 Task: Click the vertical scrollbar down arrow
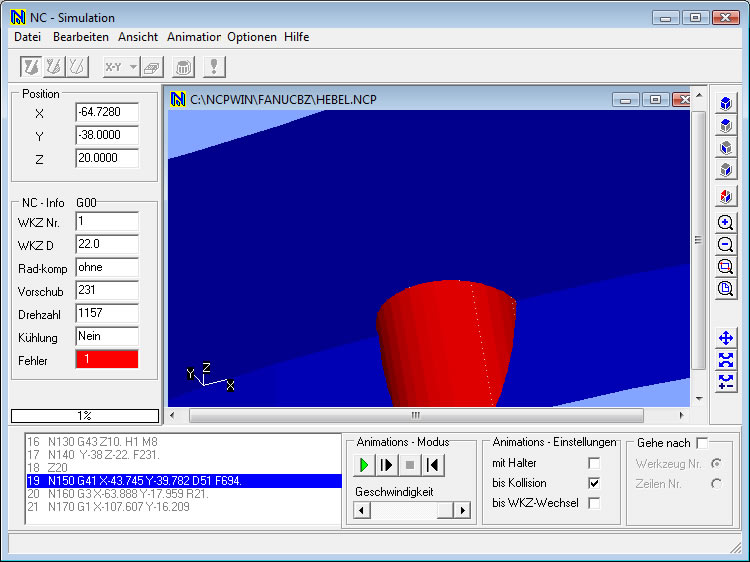click(x=699, y=398)
